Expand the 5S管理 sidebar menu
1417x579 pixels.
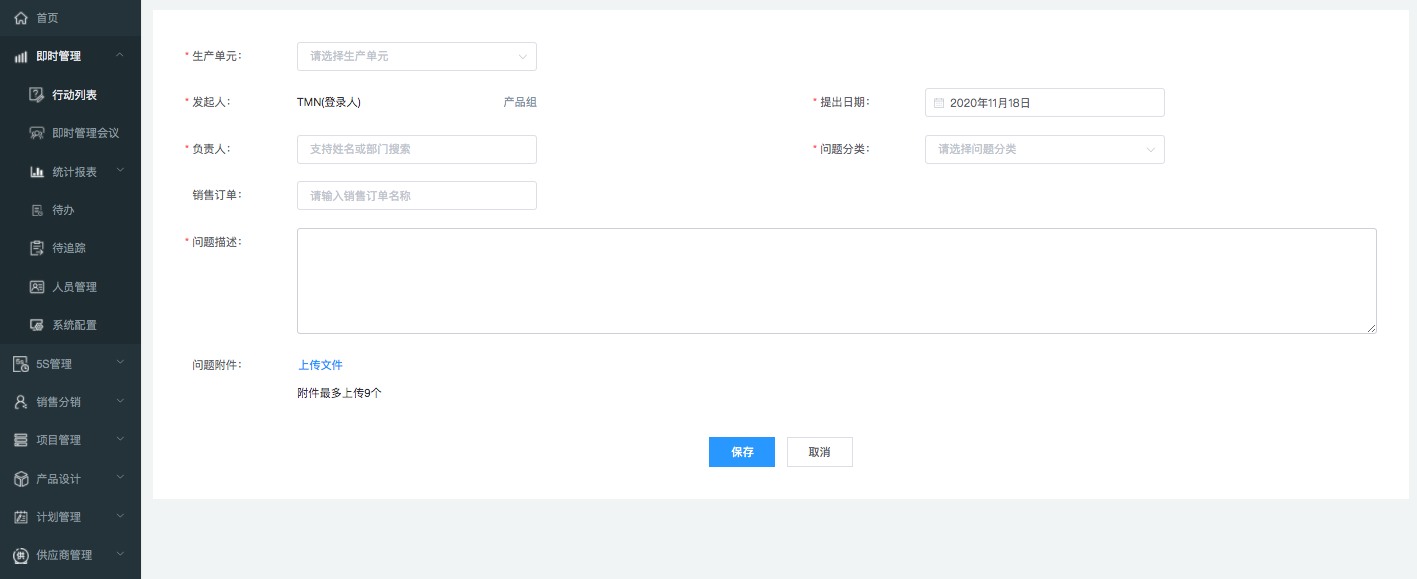pyautogui.click(x=70, y=364)
